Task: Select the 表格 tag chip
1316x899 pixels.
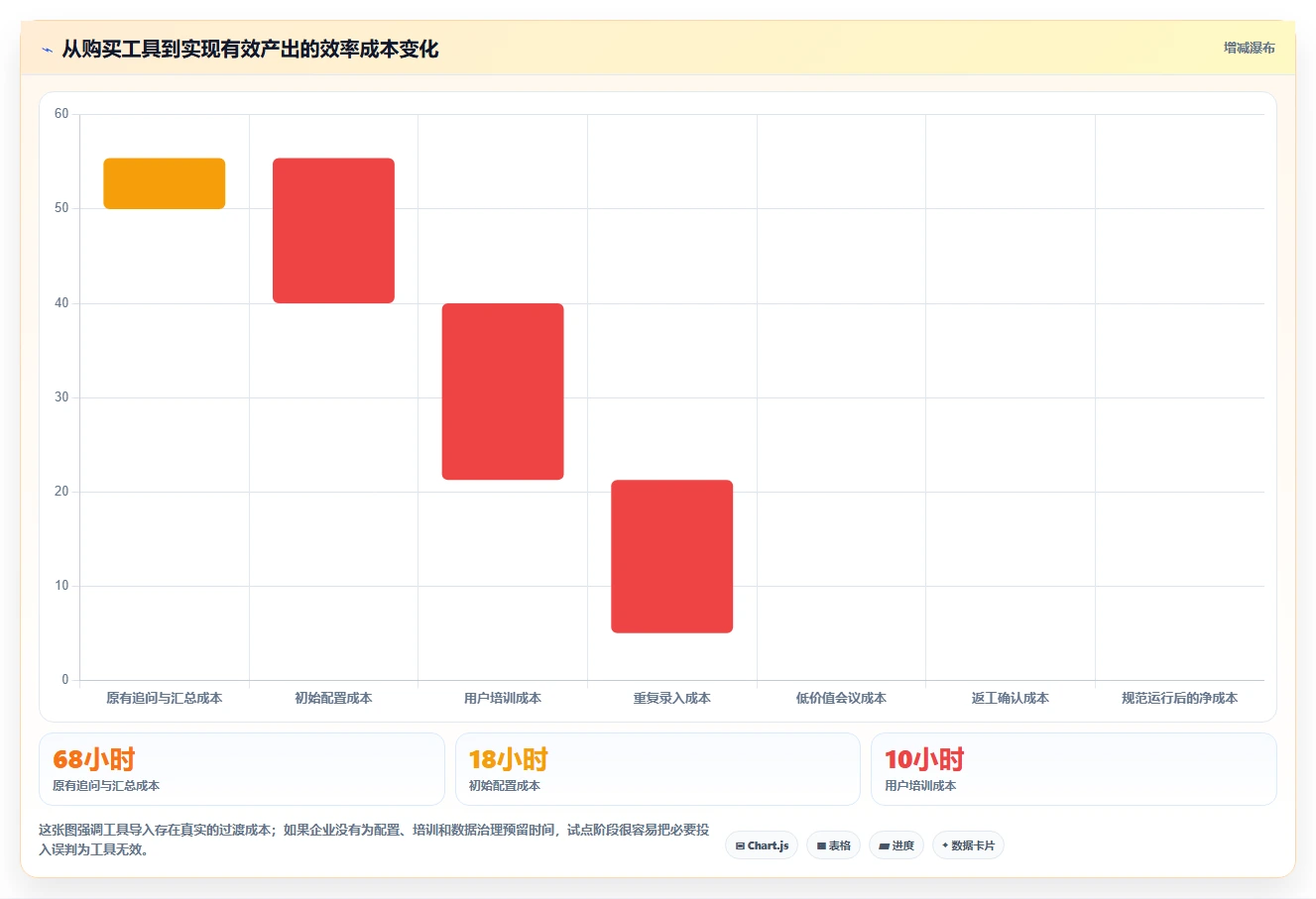Action: coord(833,845)
